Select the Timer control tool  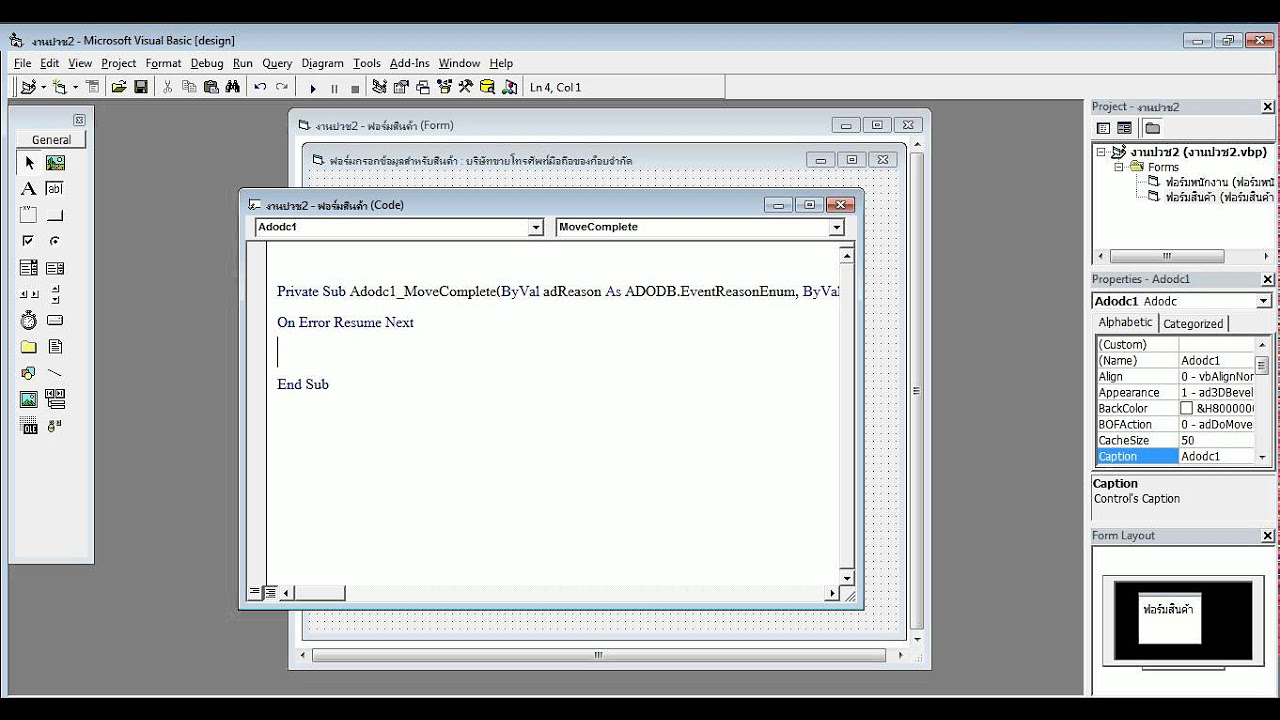[x=28, y=320]
